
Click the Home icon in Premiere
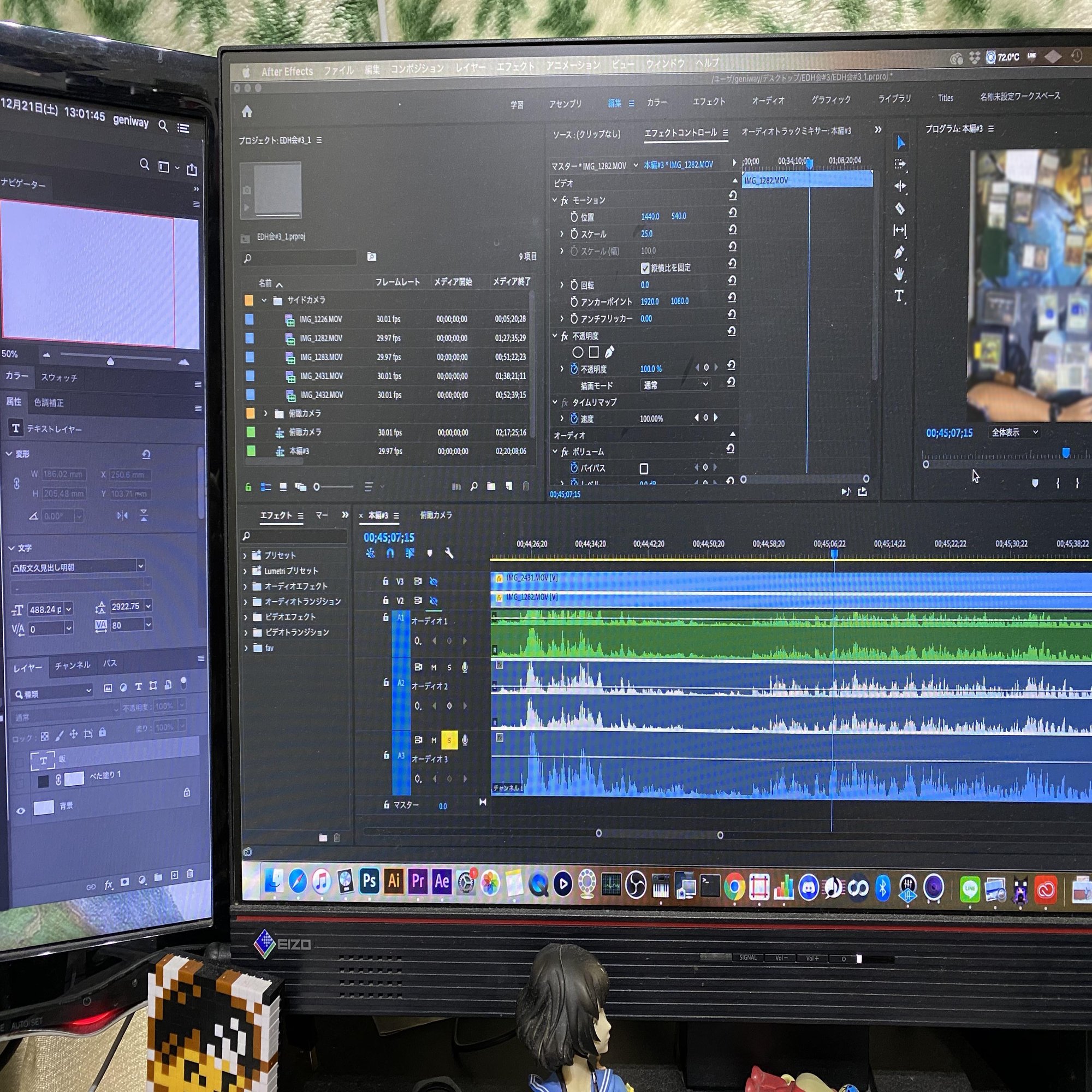(x=247, y=111)
